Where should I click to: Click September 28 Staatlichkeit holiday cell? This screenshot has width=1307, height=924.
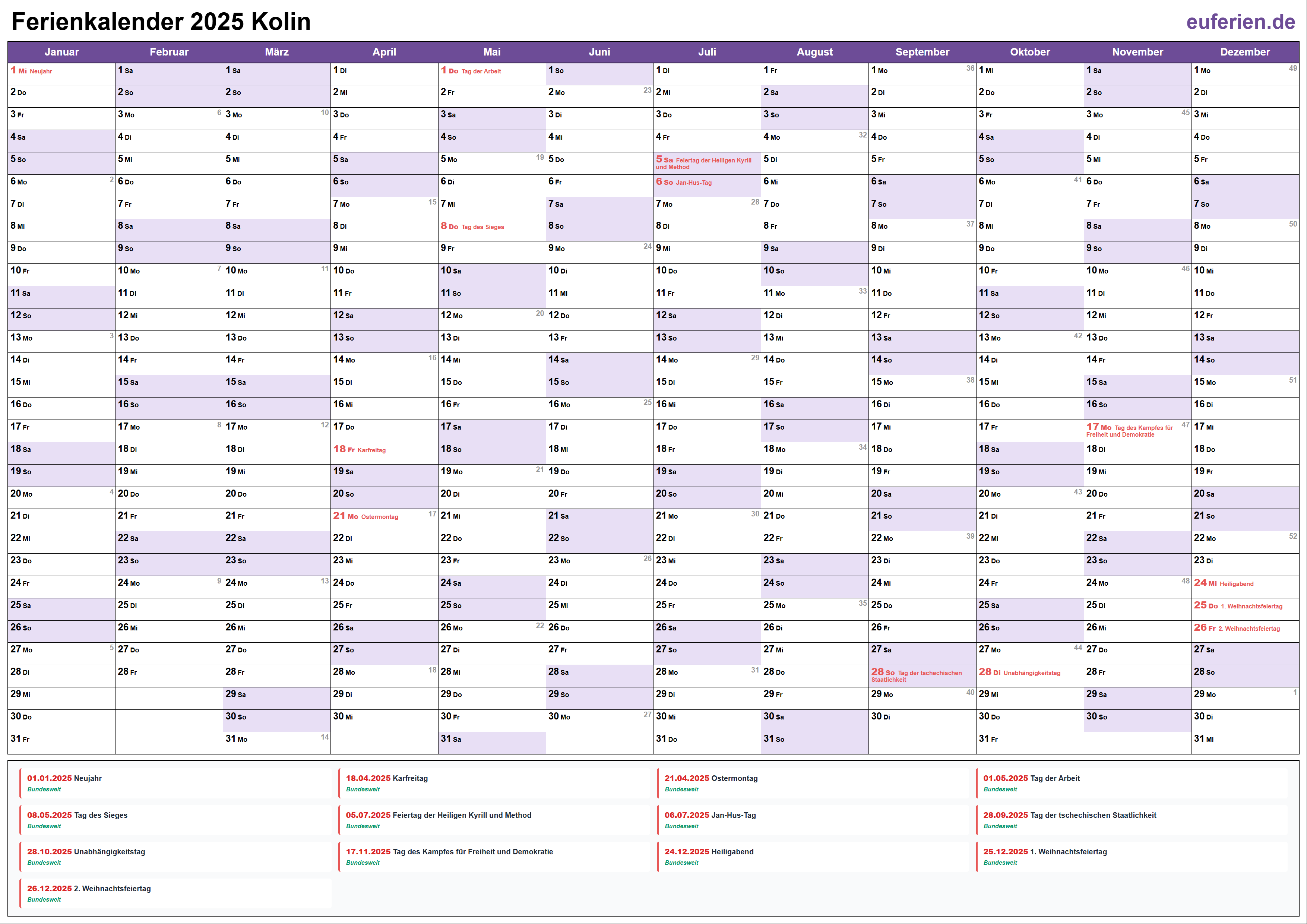(x=922, y=676)
